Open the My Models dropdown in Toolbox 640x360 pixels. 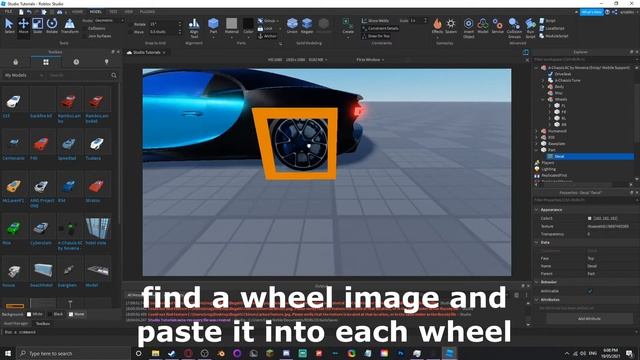click(24, 75)
